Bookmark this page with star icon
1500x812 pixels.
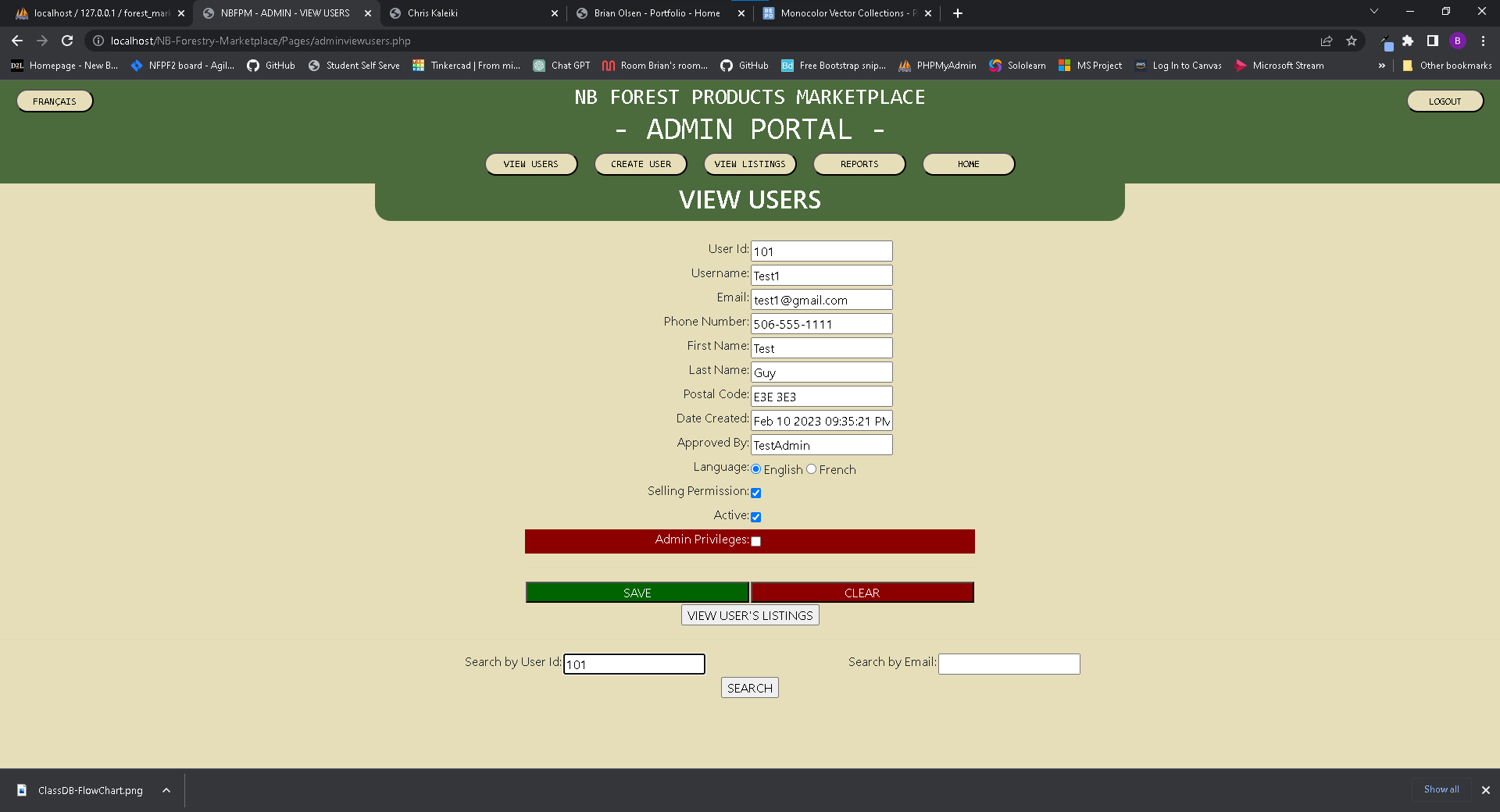coord(1352,41)
